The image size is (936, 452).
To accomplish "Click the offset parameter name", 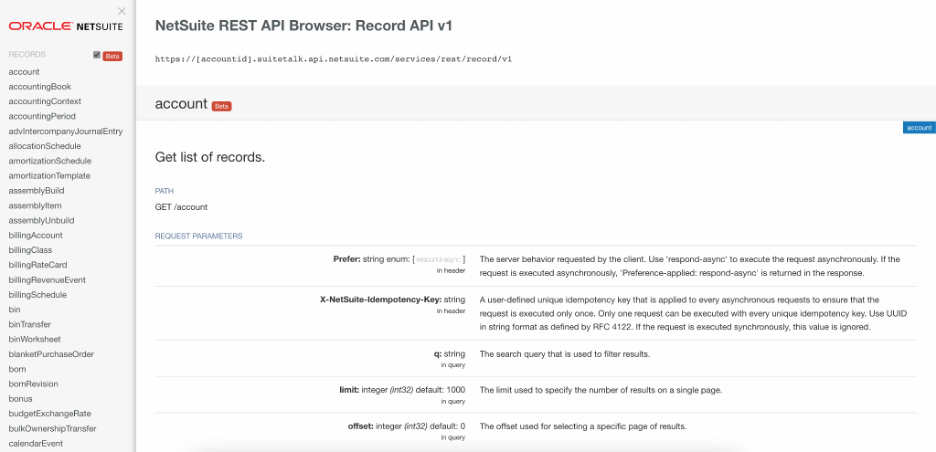I will 361,426.
